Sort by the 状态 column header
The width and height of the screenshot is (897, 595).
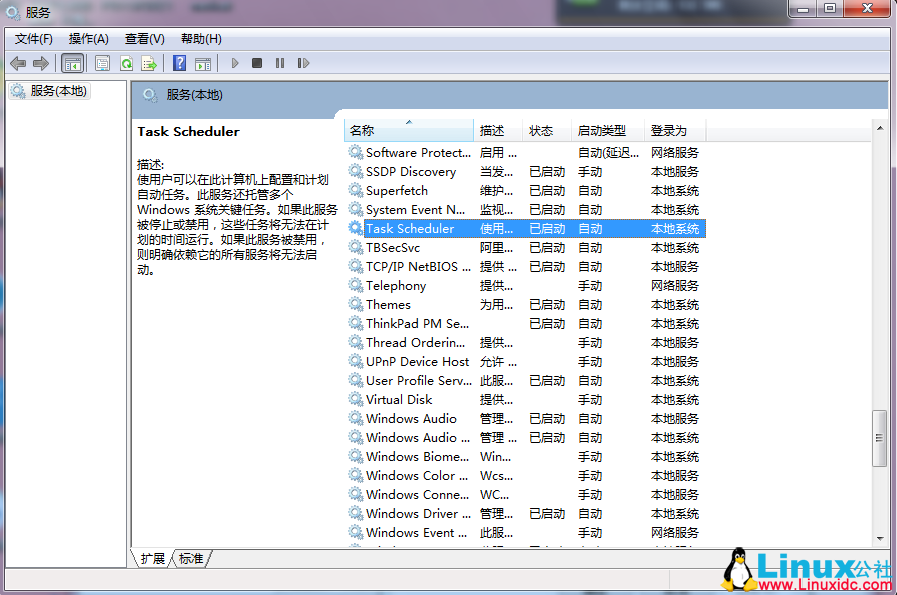pyautogui.click(x=546, y=130)
